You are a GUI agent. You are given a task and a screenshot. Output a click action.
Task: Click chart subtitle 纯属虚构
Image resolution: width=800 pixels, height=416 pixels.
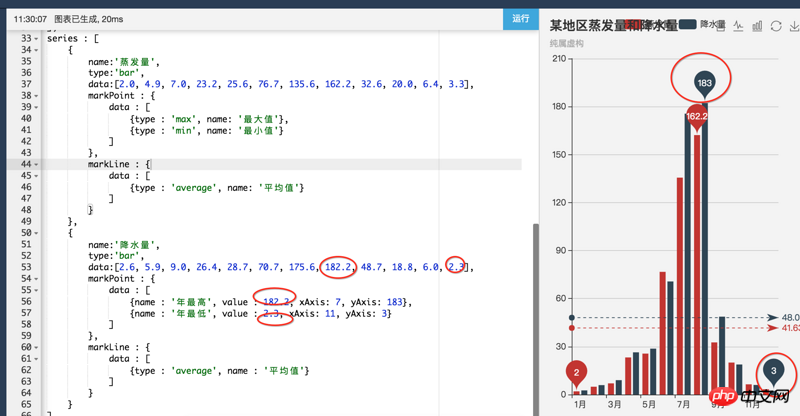[566, 44]
